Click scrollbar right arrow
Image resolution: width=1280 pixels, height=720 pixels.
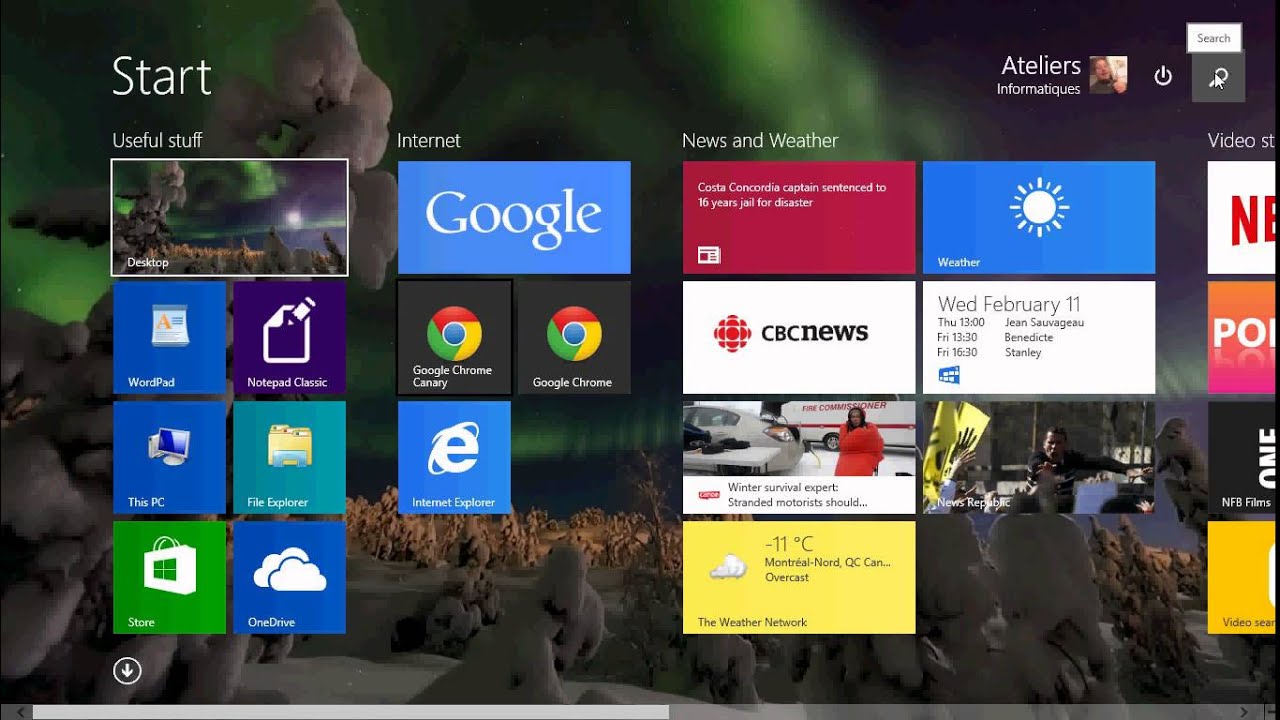[1245, 712]
